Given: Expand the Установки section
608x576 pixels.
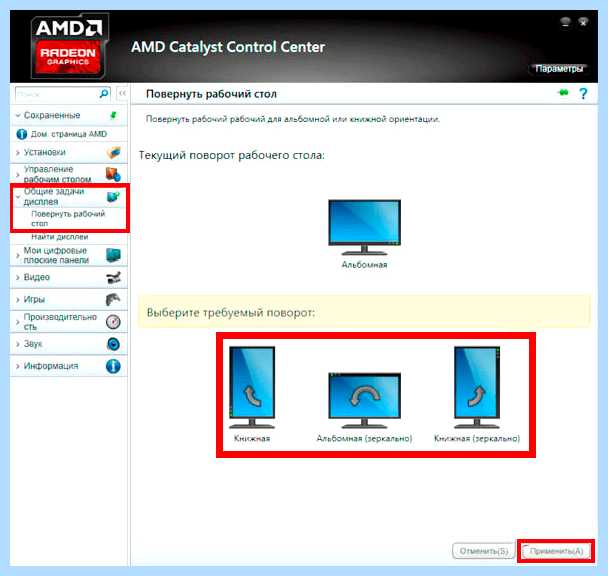Looking at the screenshot, I should coord(17,153).
